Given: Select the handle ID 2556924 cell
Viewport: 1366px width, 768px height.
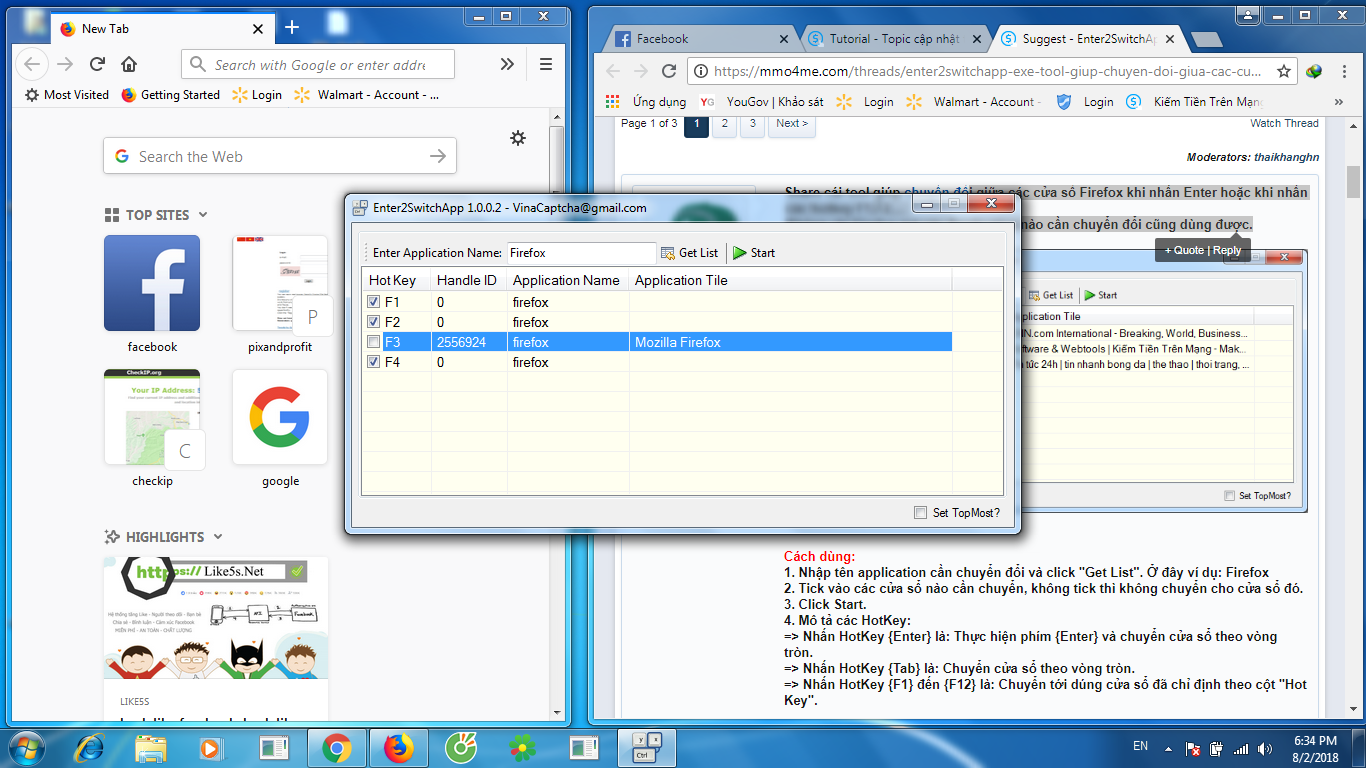Looking at the screenshot, I should coord(469,342).
